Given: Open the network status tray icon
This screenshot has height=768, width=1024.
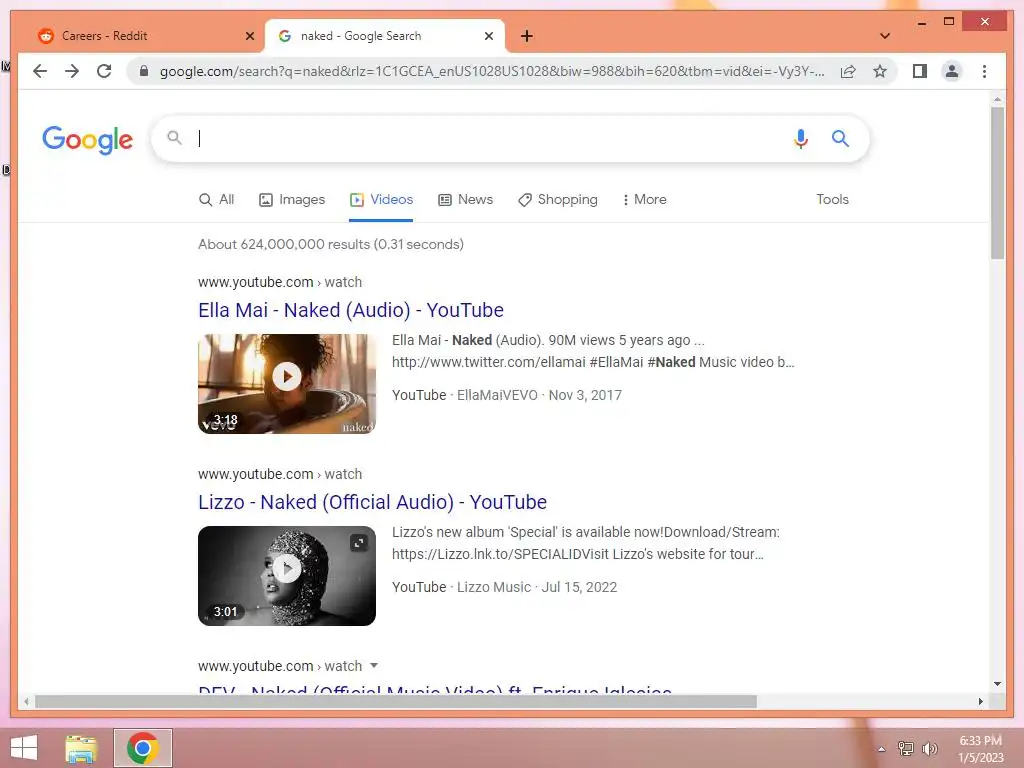Looking at the screenshot, I should (x=905, y=749).
